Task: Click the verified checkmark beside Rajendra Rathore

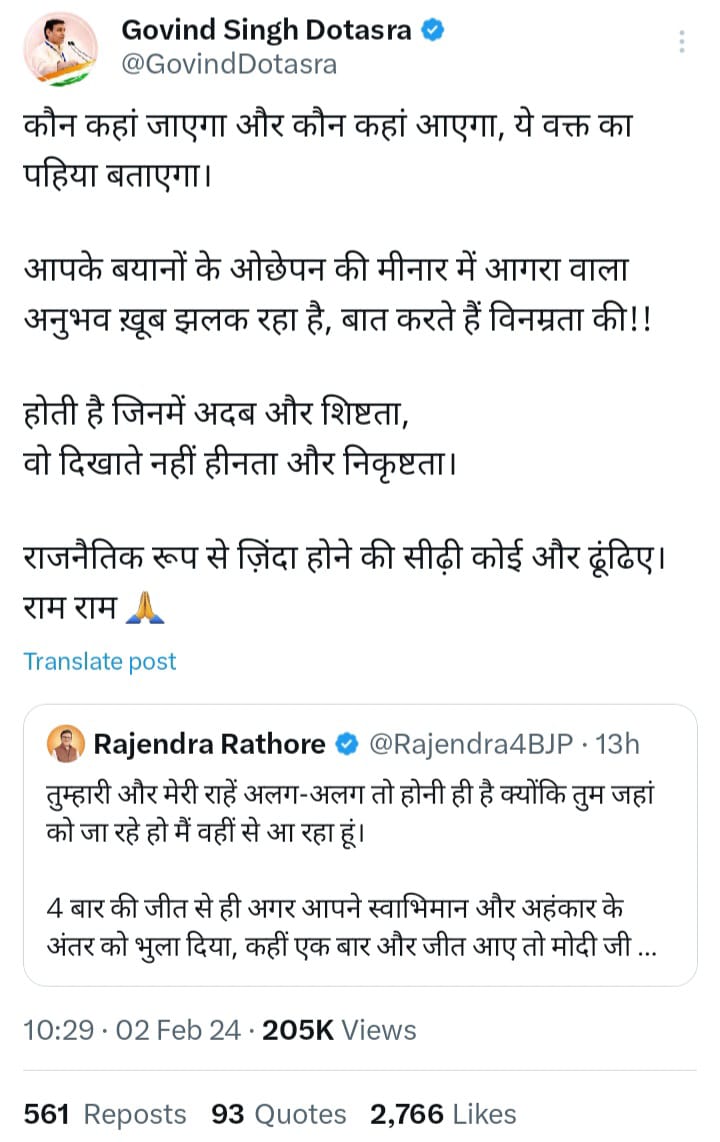Action: pyautogui.click(x=348, y=743)
